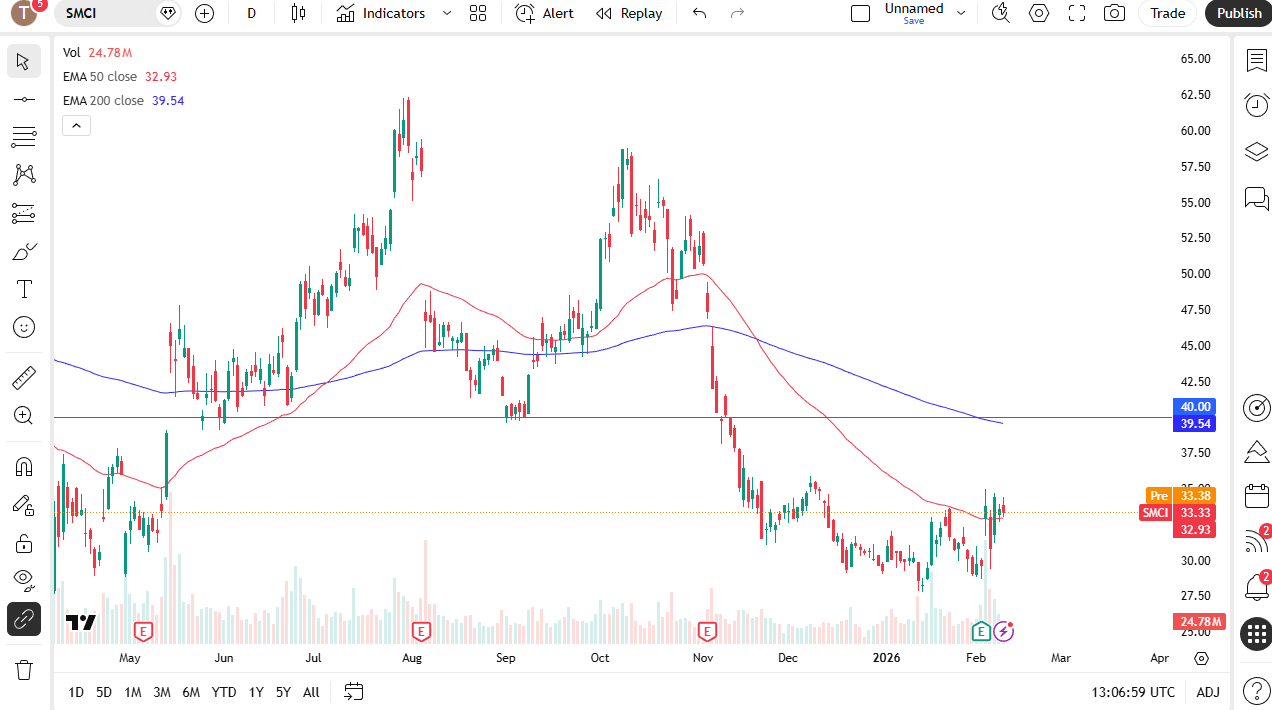Image resolution: width=1272 pixels, height=710 pixels.
Task: Open the object tree layers icon
Action: [1256, 152]
